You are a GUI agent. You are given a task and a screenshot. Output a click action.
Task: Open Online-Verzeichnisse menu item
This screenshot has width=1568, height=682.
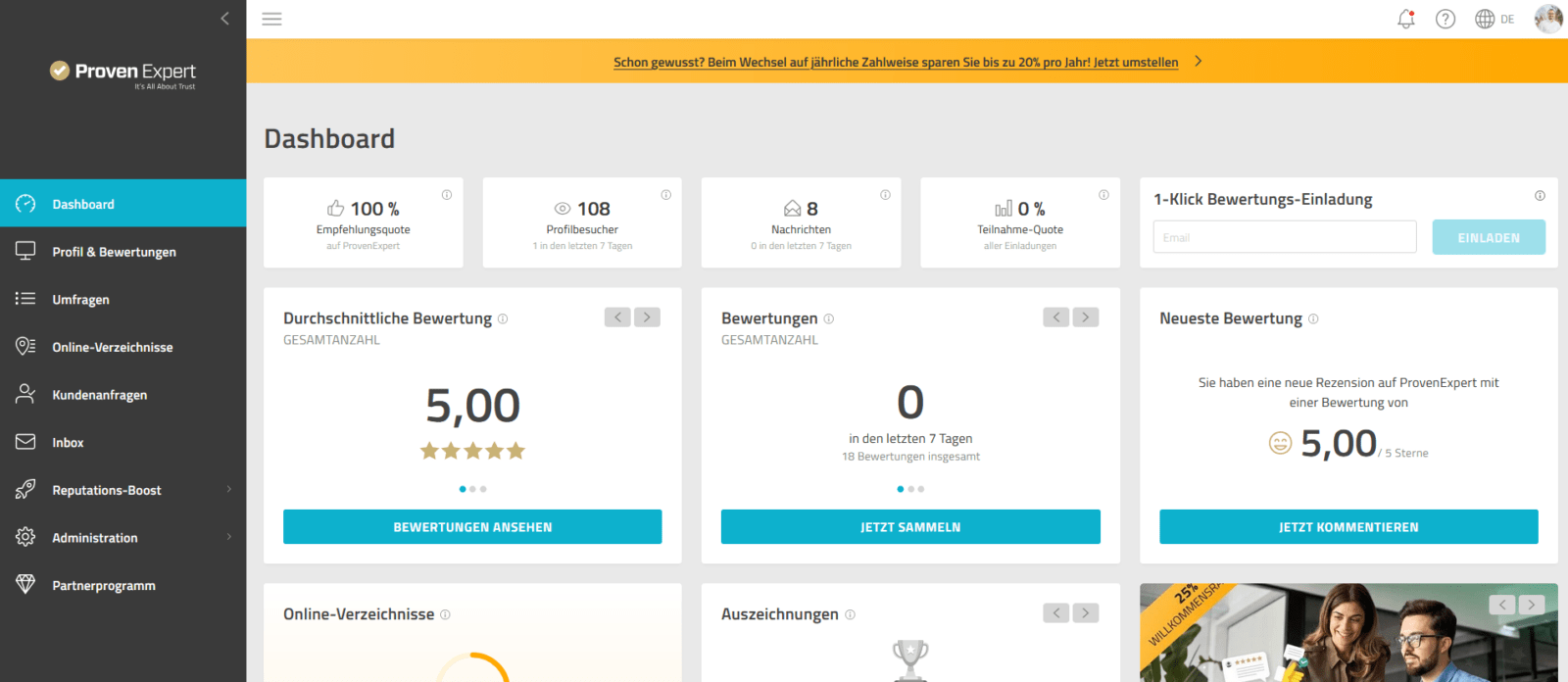pos(122,347)
